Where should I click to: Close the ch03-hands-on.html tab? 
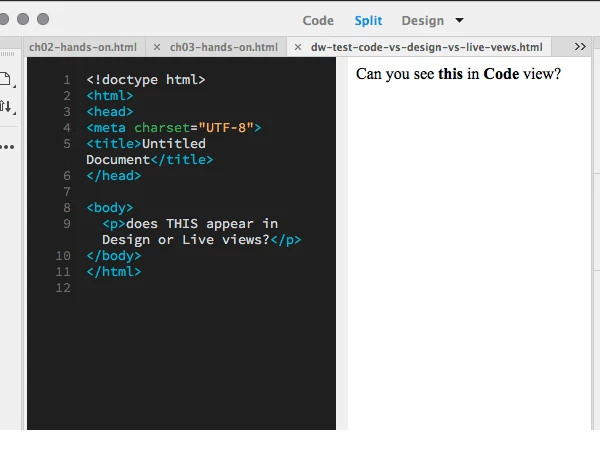tap(157, 47)
